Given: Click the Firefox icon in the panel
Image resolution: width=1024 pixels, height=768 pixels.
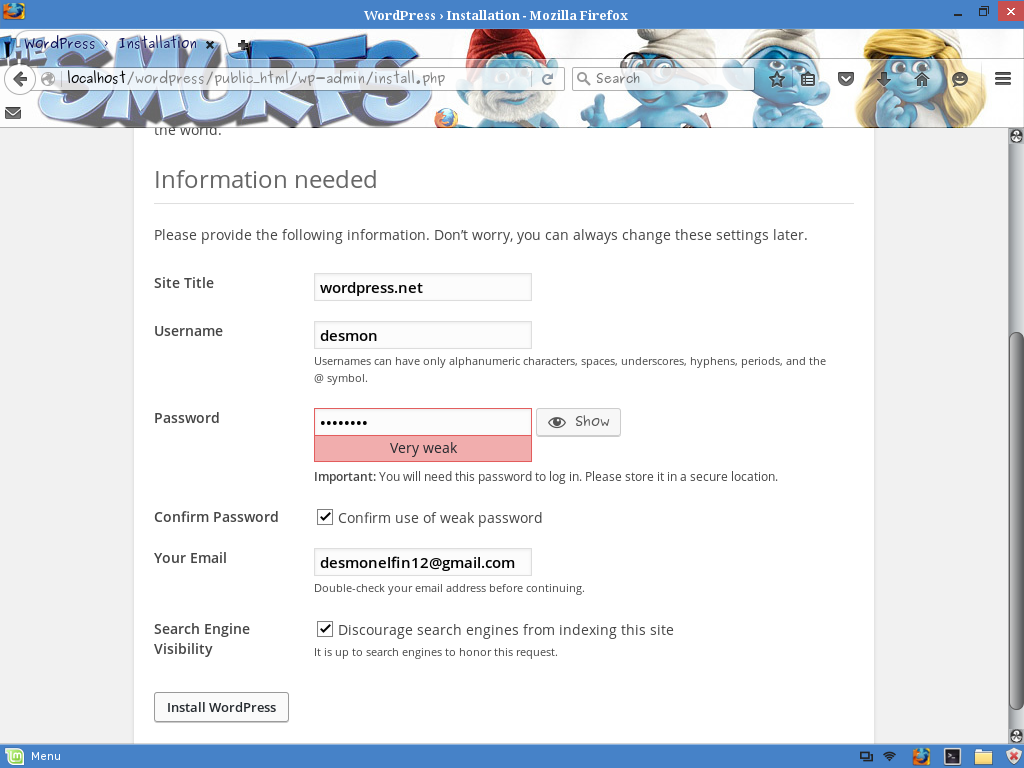Looking at the screenshot, I should pos(921,756).
